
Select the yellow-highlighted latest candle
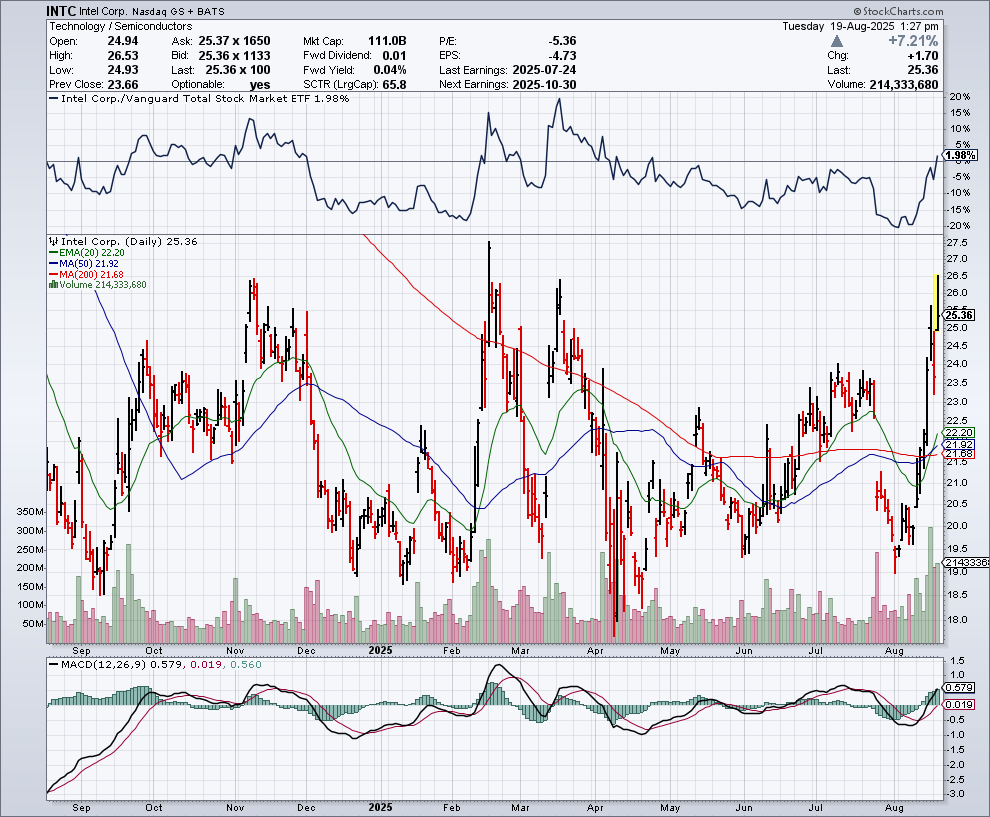pos(938,300)
